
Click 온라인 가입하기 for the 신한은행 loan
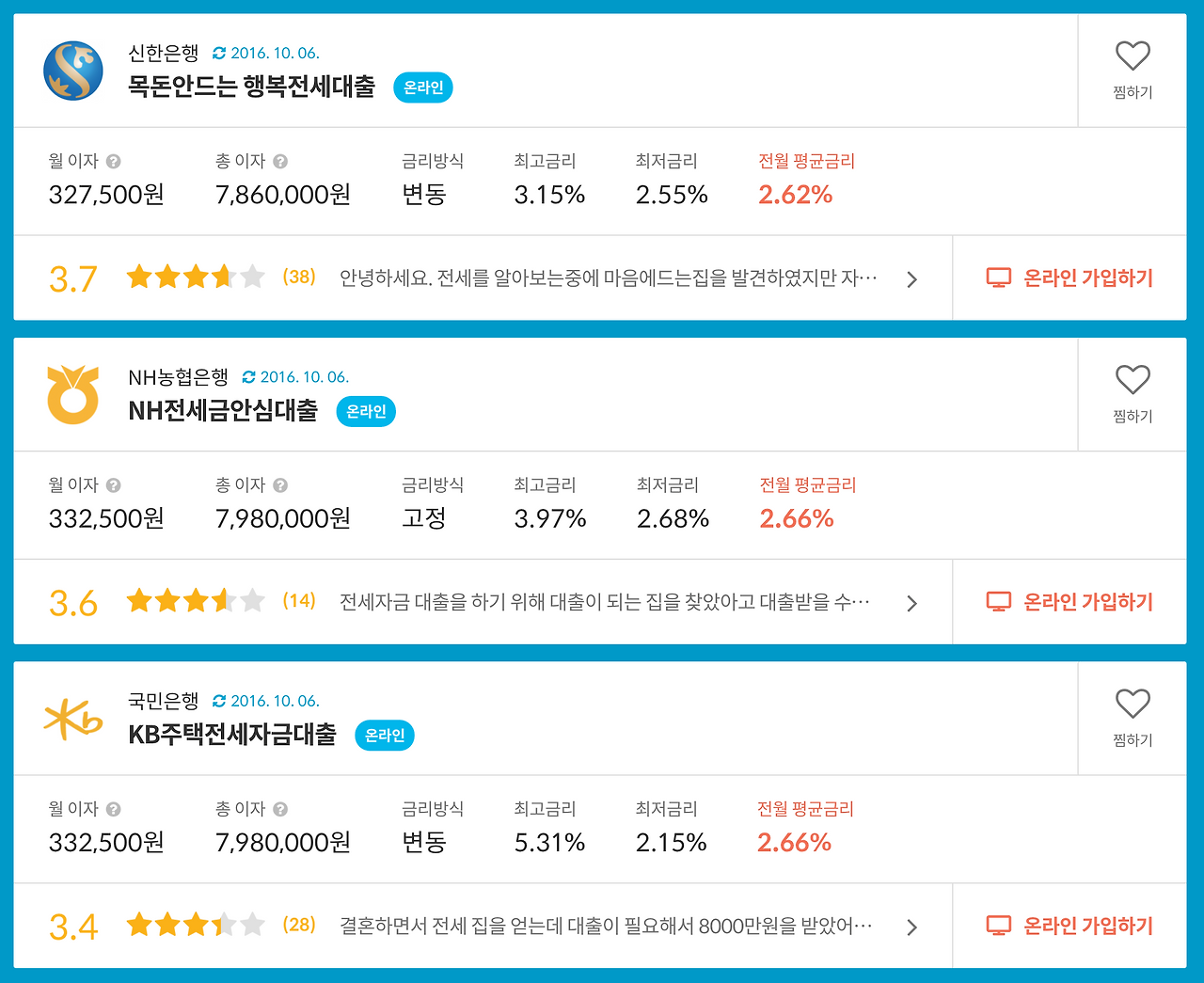pos(1069,278)
